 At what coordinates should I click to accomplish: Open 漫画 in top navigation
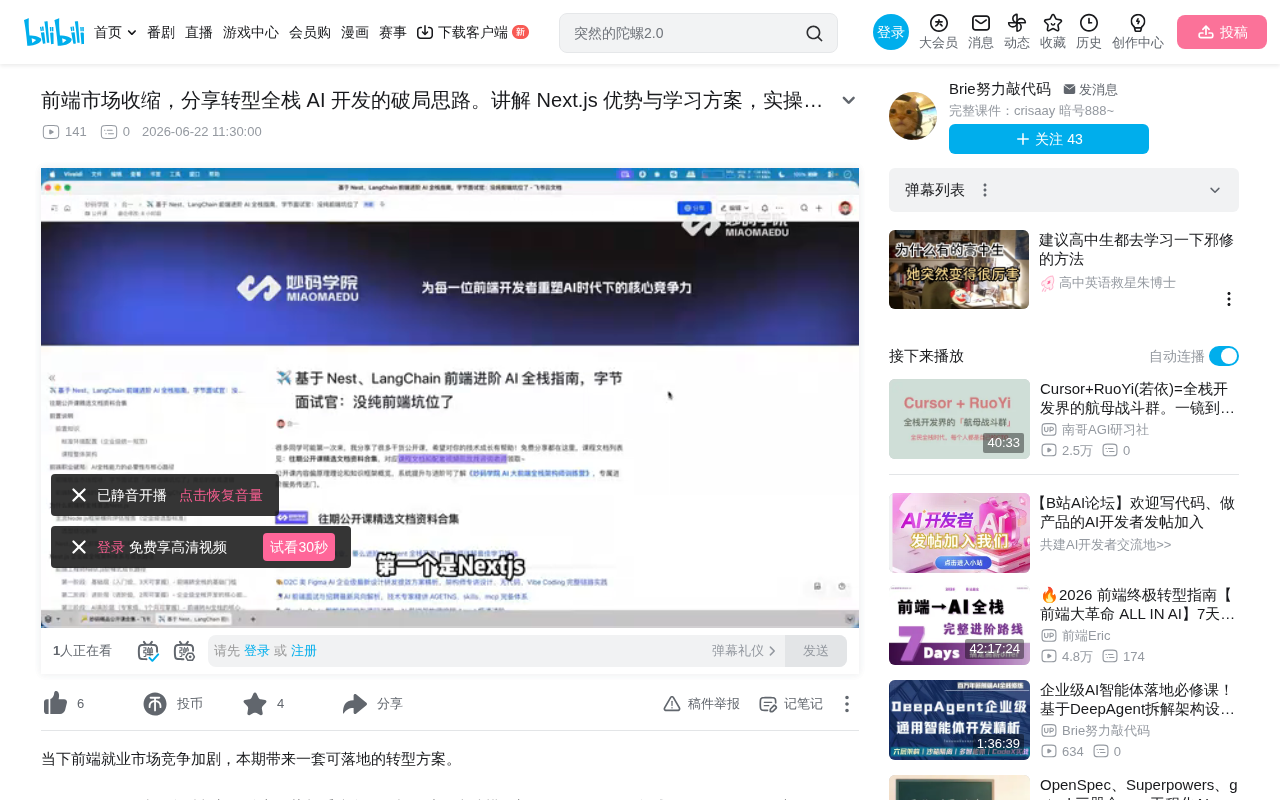[355, 32]
